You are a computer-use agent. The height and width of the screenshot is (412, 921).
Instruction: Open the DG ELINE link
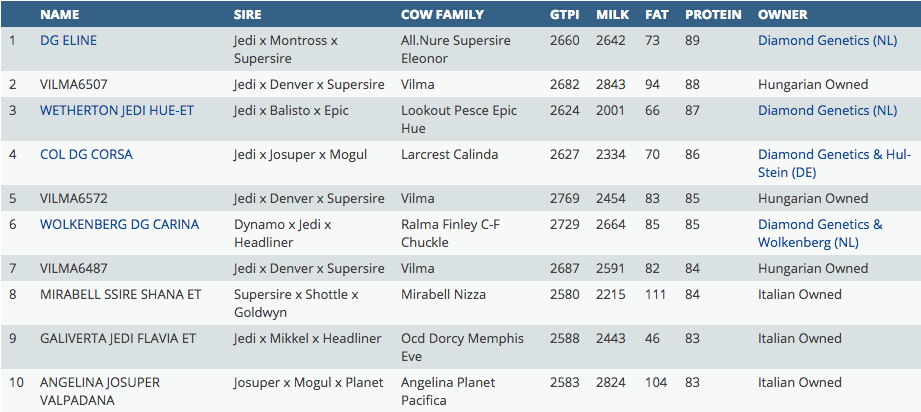pos(68,41)
